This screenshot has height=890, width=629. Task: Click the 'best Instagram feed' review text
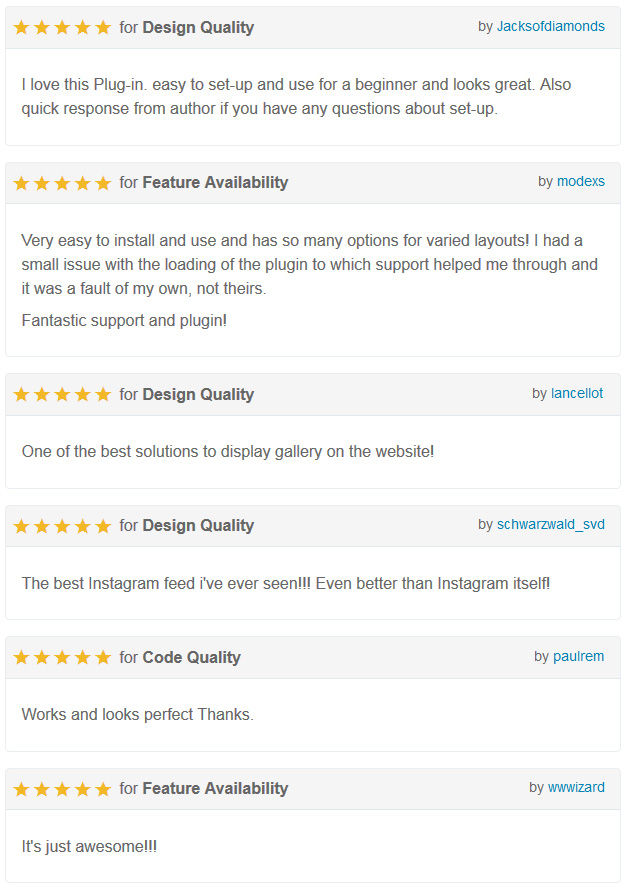coord(286,583)
